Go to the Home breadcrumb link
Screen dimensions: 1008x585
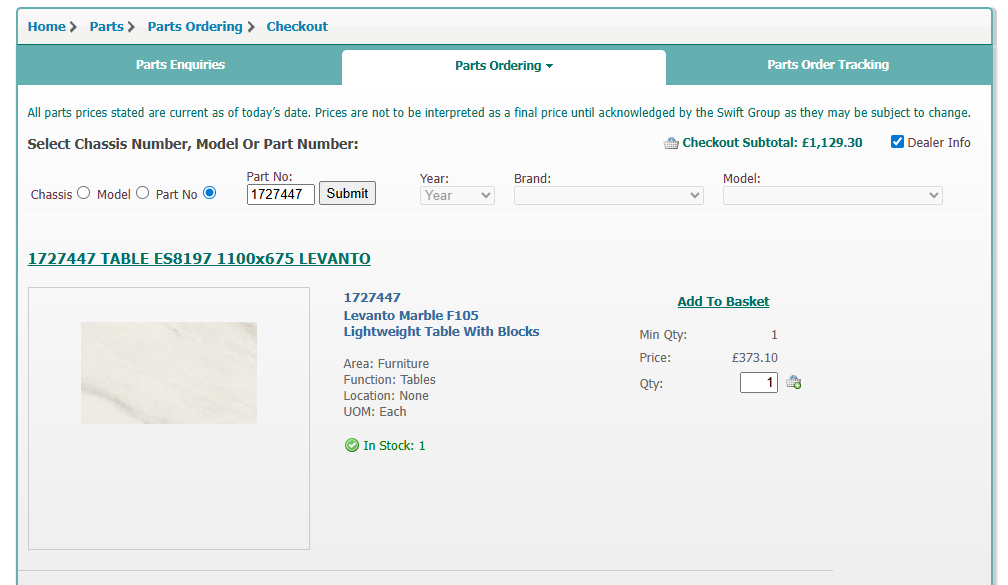(x=47, y=27)
